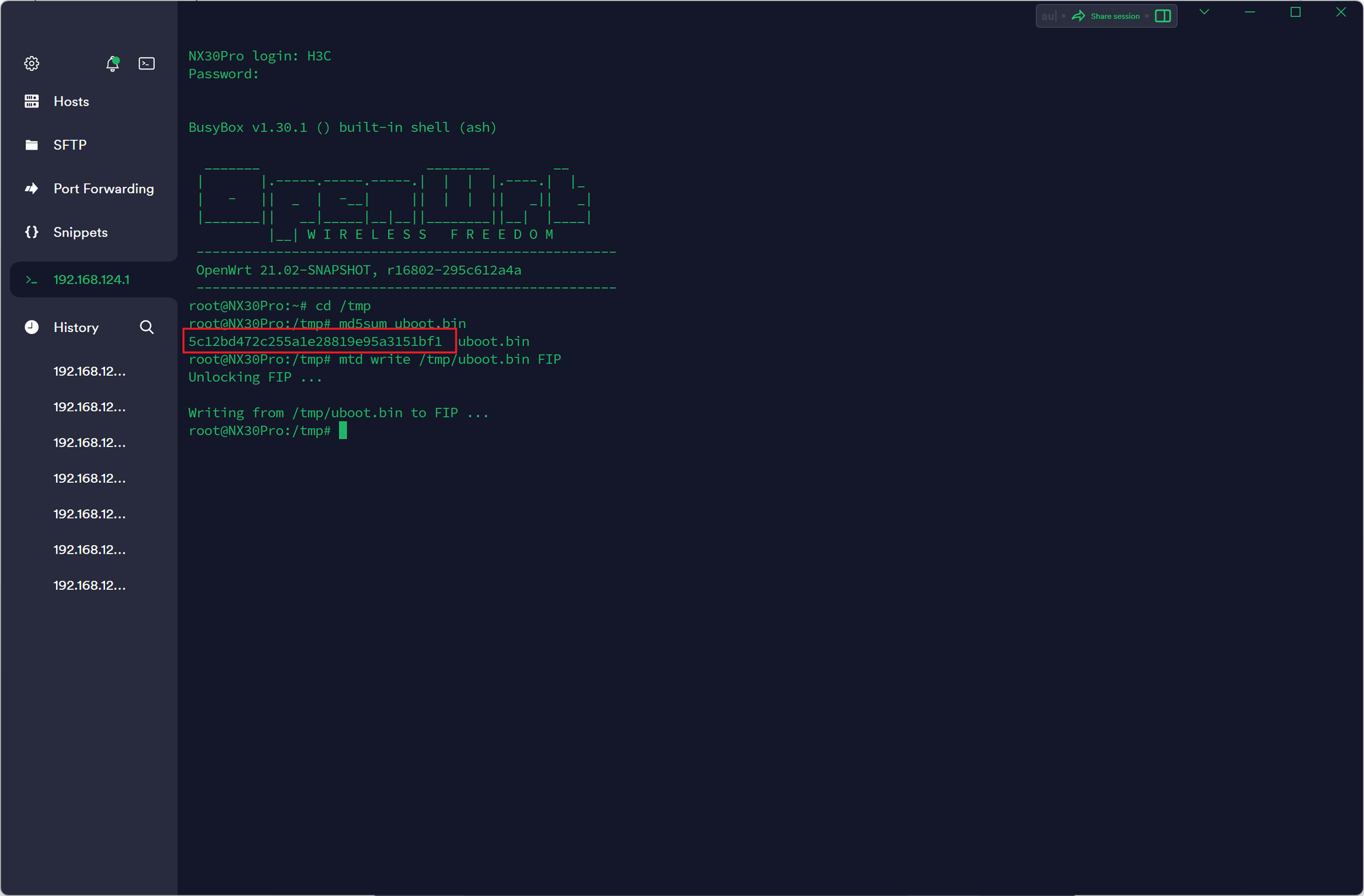Image resolution: width=1364 pixels, height=896 pixels.
Task: Click the terminal input prompt field
Action: coord(341,430)
